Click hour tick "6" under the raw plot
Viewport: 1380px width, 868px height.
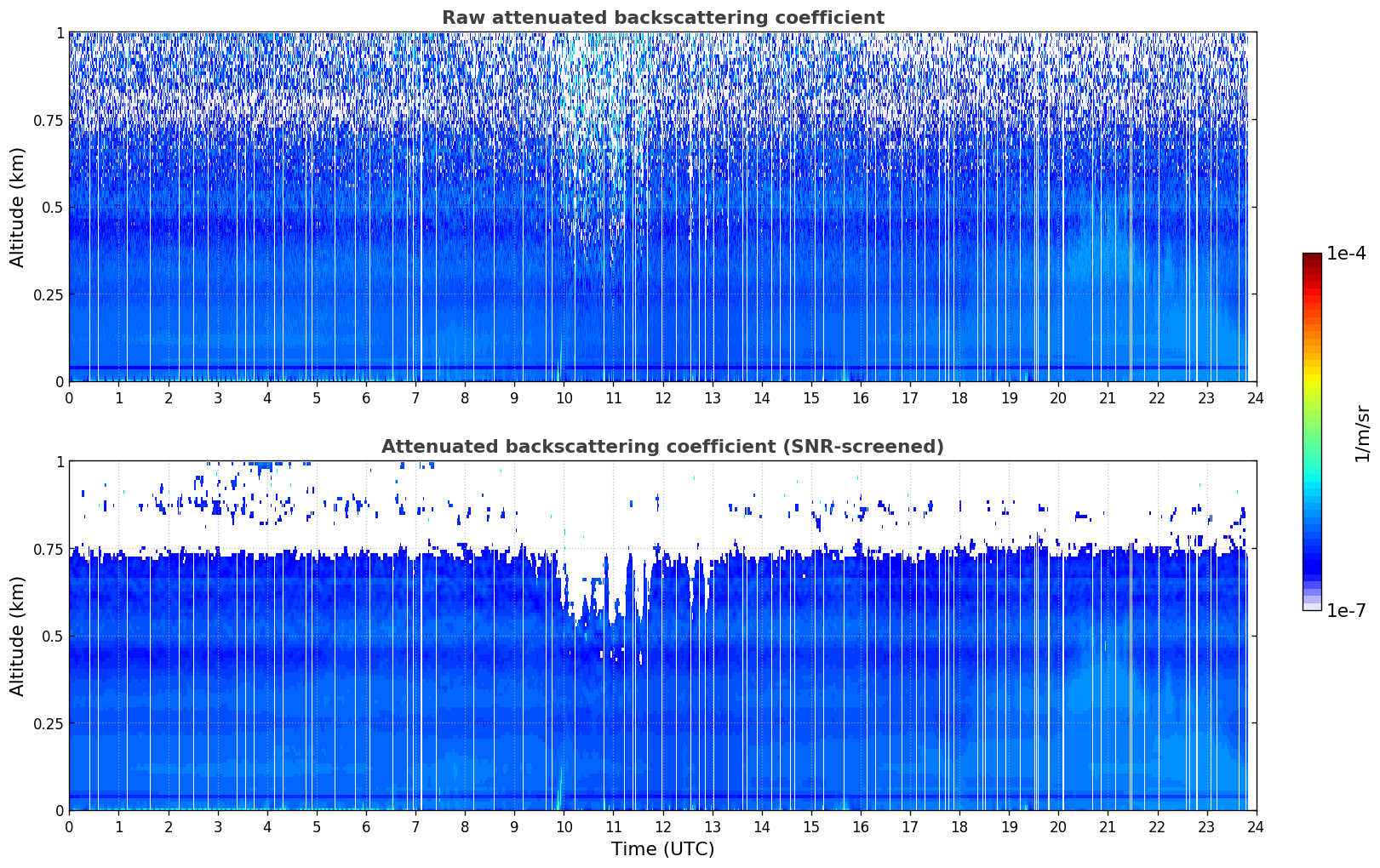(x=366, y=397)
